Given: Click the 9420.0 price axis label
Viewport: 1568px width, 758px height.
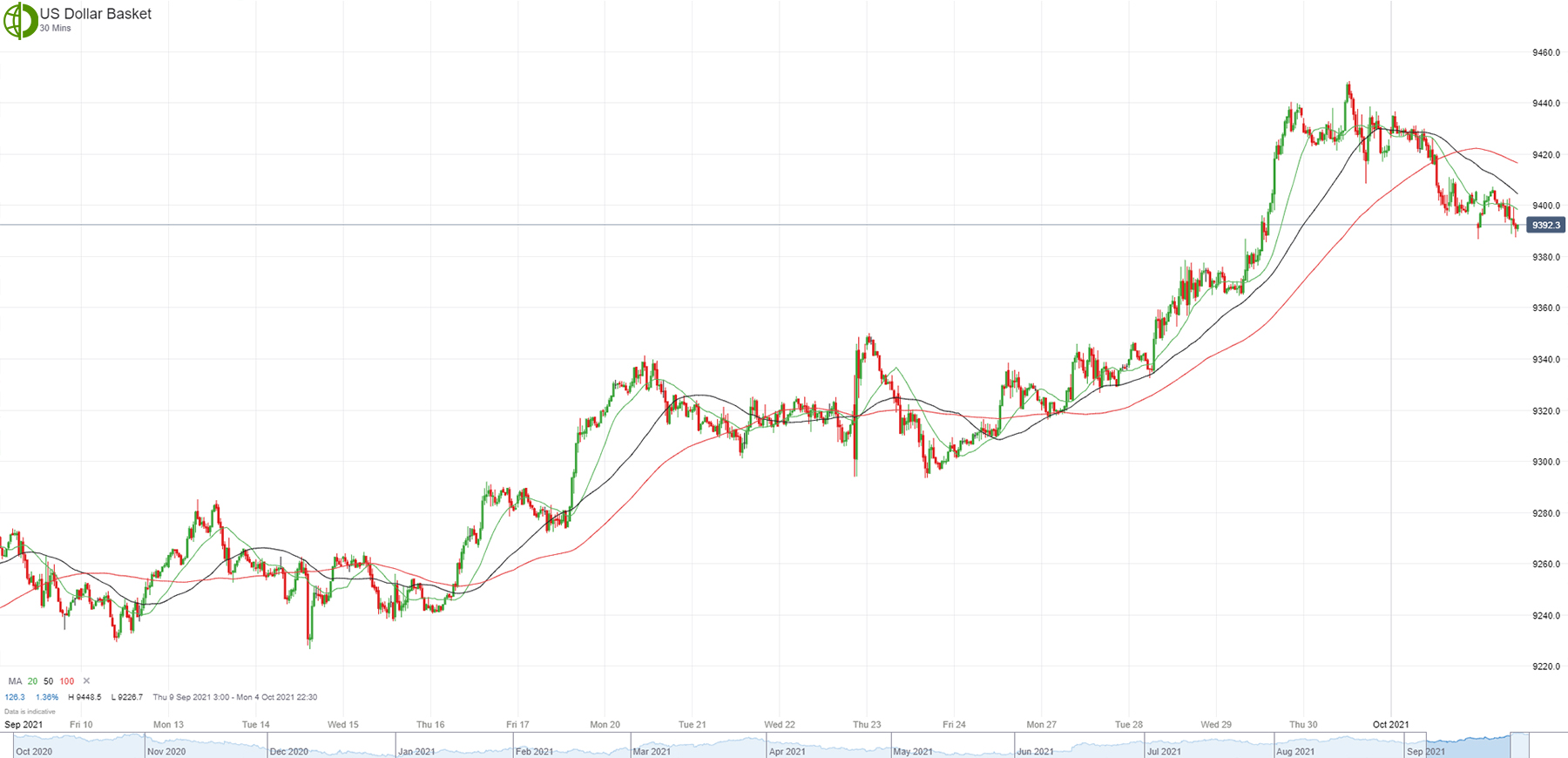Looking at the screenshot, I should pos(1546,155).
